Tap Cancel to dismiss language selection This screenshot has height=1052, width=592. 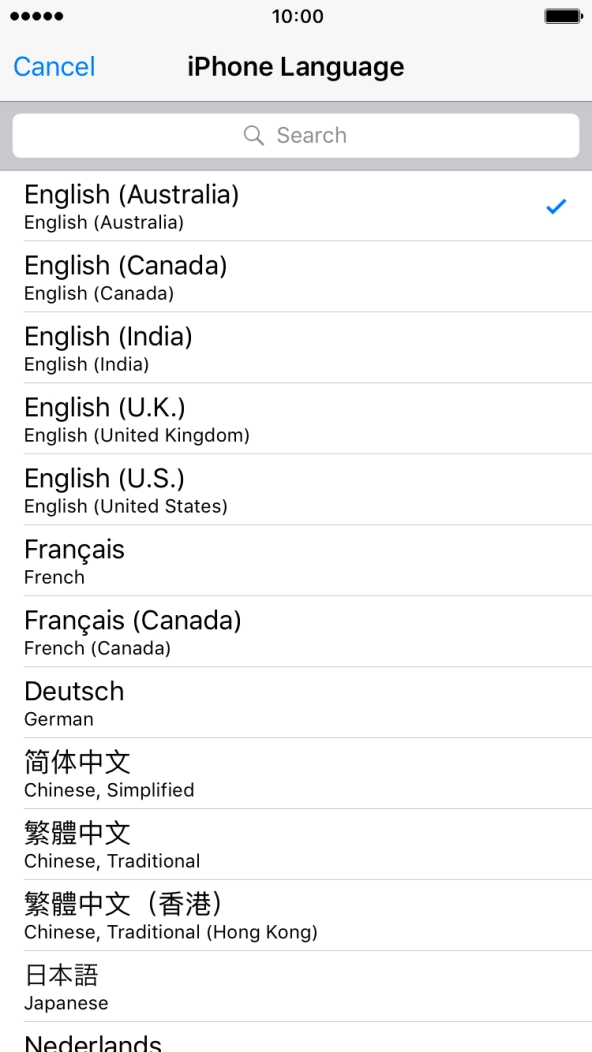coord(53,66)
